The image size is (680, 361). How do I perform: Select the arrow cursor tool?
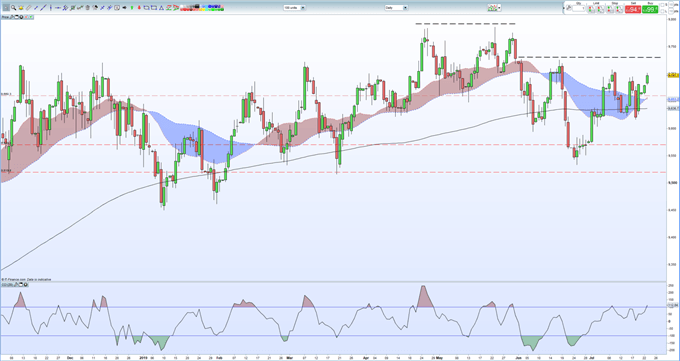6,7
